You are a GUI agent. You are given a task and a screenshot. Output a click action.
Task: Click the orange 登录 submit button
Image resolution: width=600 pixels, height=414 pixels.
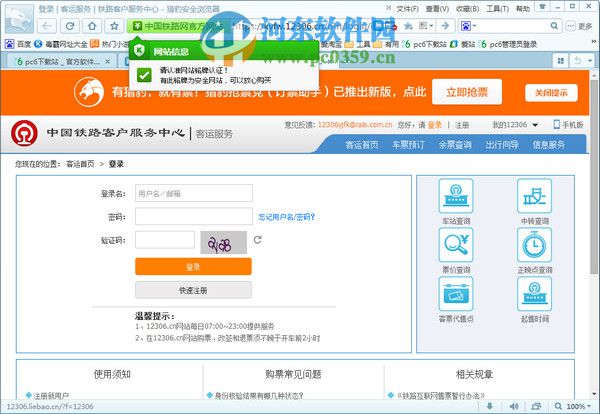[193, 266]
